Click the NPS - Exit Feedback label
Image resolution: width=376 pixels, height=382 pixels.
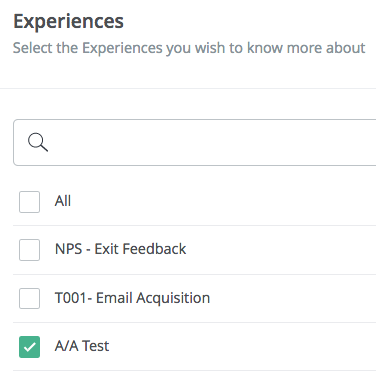(120, 249)
